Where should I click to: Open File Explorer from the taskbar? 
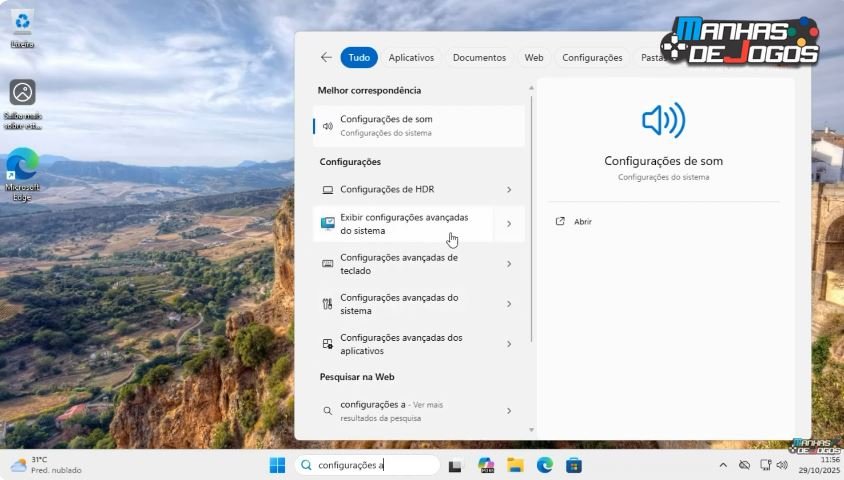(x=515, y=465)
